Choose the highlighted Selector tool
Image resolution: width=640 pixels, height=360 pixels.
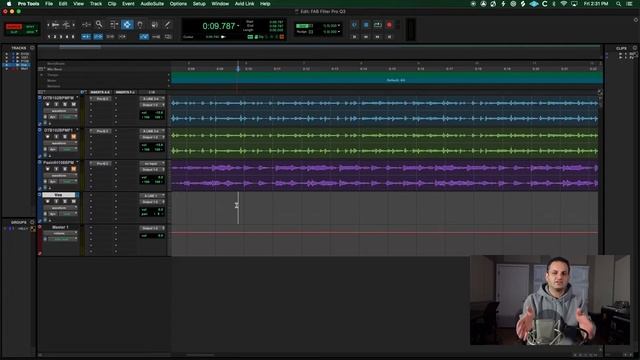(x=127, y=25)
